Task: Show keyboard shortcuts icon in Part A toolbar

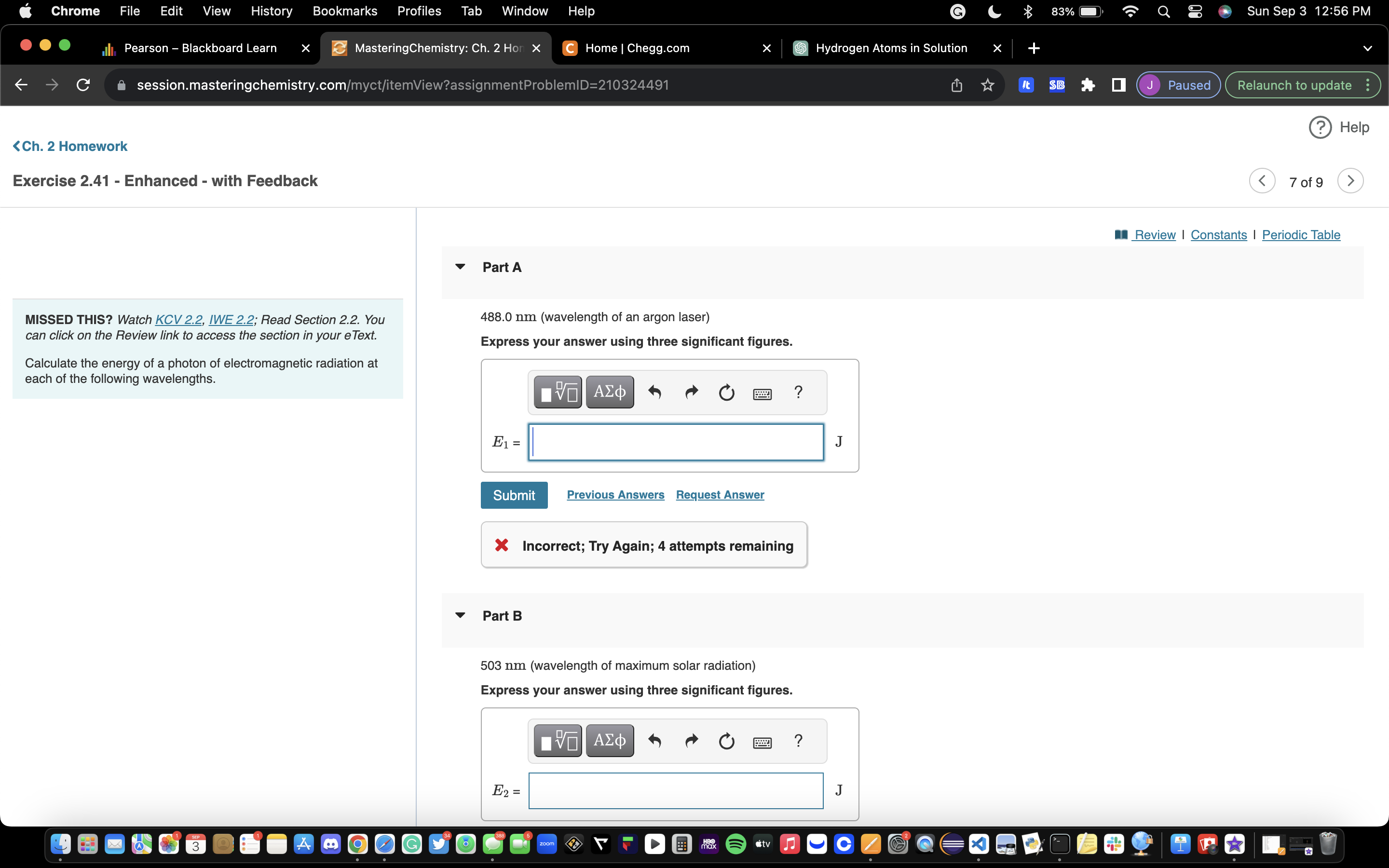Action: 762,394
